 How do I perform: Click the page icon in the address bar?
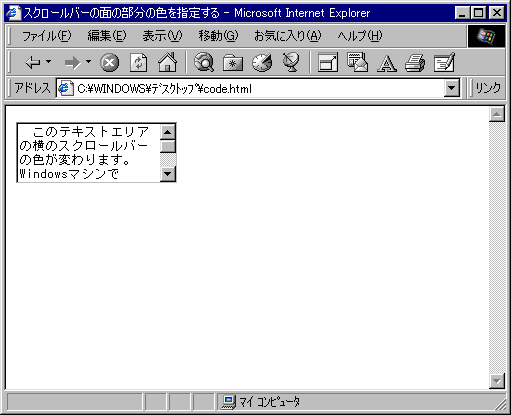pos(66,89)
